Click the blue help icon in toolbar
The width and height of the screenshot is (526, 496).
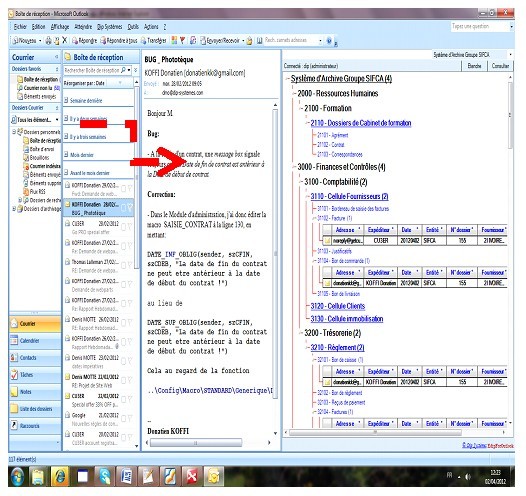pos(329,41)
